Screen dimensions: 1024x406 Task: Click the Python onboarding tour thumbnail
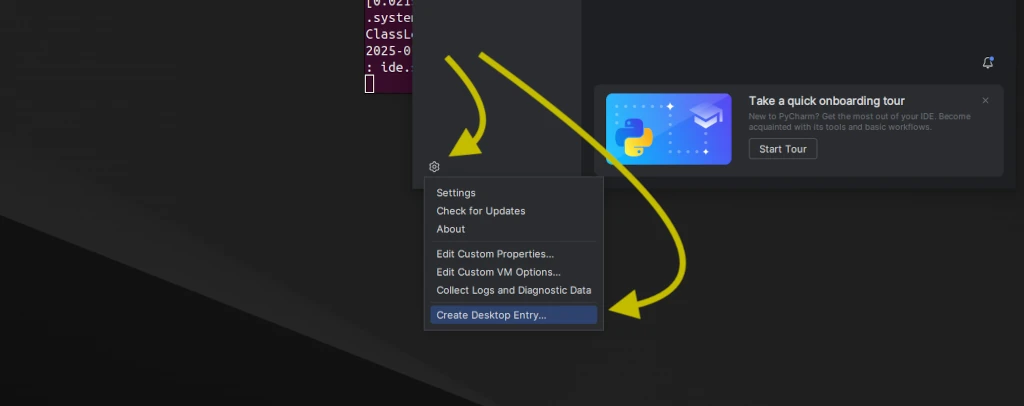pyautogui.click(x=669, y=129)
